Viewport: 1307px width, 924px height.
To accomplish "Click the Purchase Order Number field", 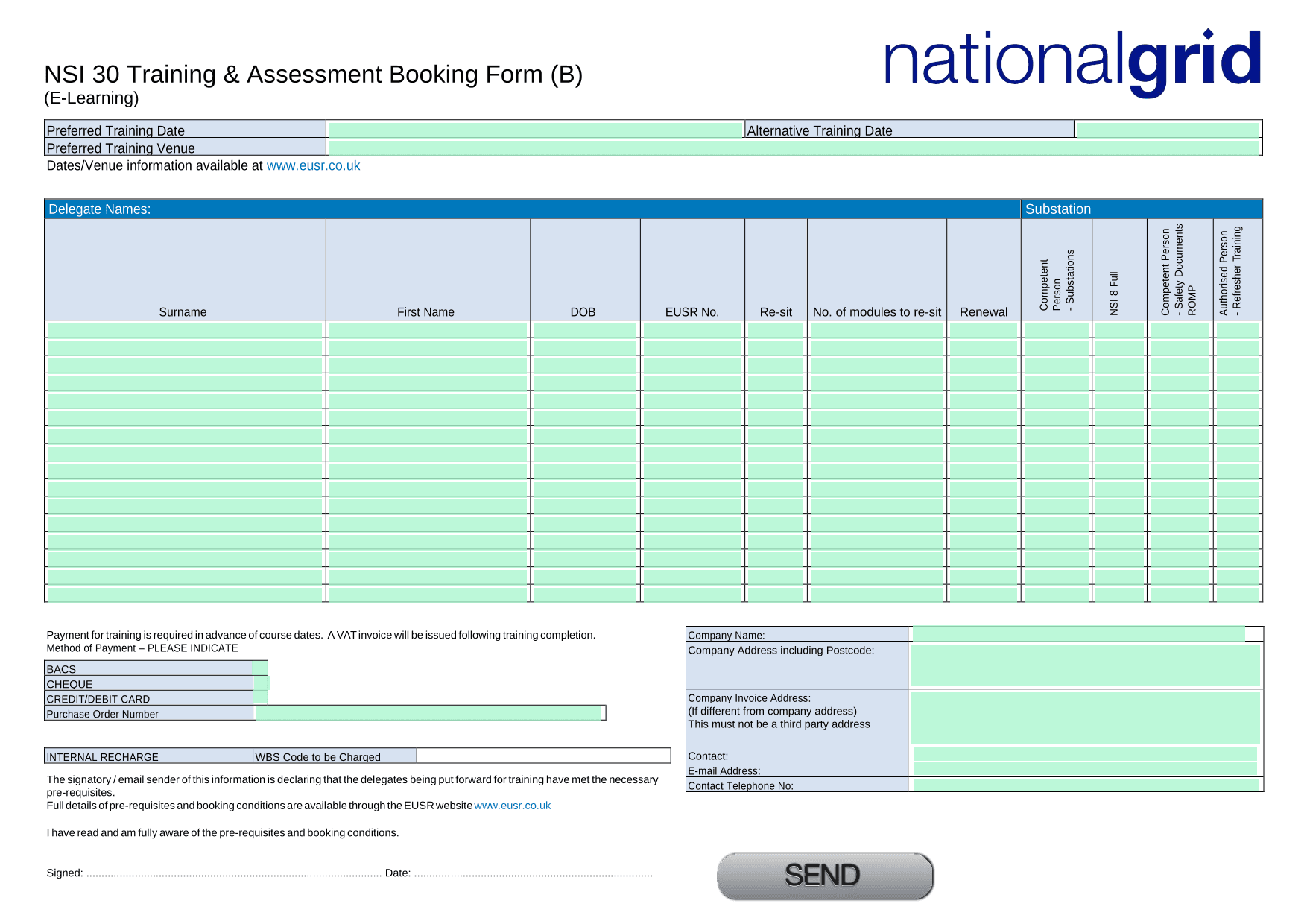I will click(428, 713).
